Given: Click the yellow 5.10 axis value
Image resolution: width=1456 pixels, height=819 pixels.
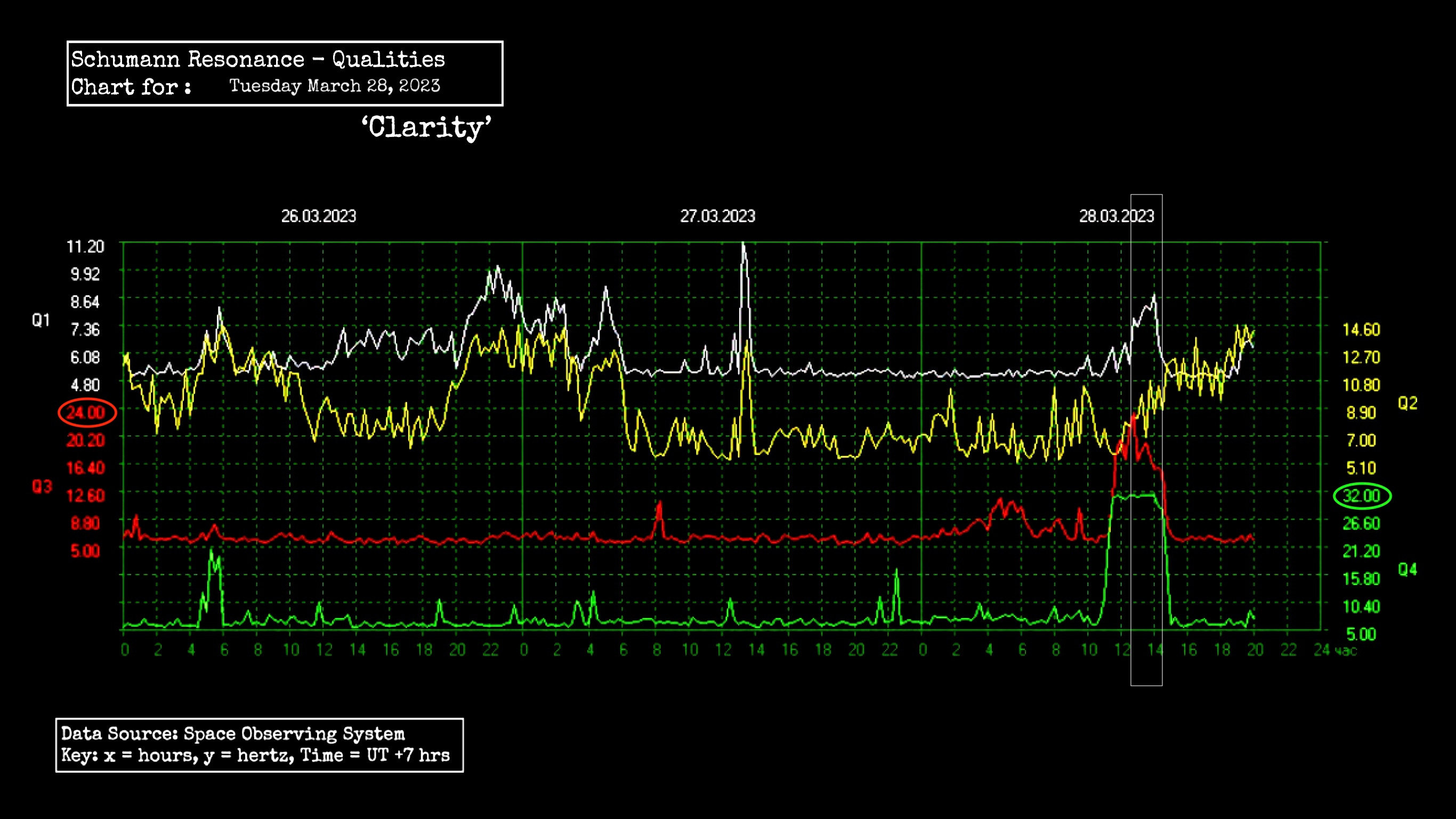Looking at the screenshot, I should (1361, 468).
